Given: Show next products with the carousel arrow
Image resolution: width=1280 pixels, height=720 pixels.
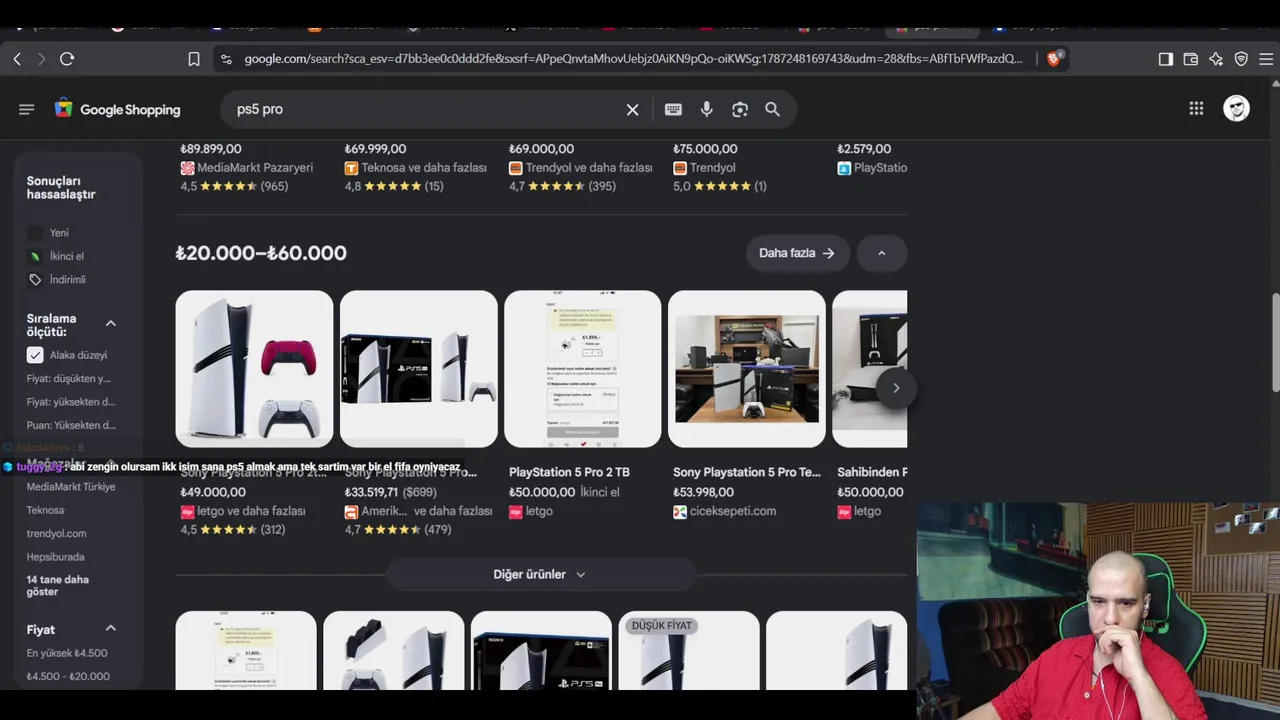Looking at the screenshot, I should 896,388.
